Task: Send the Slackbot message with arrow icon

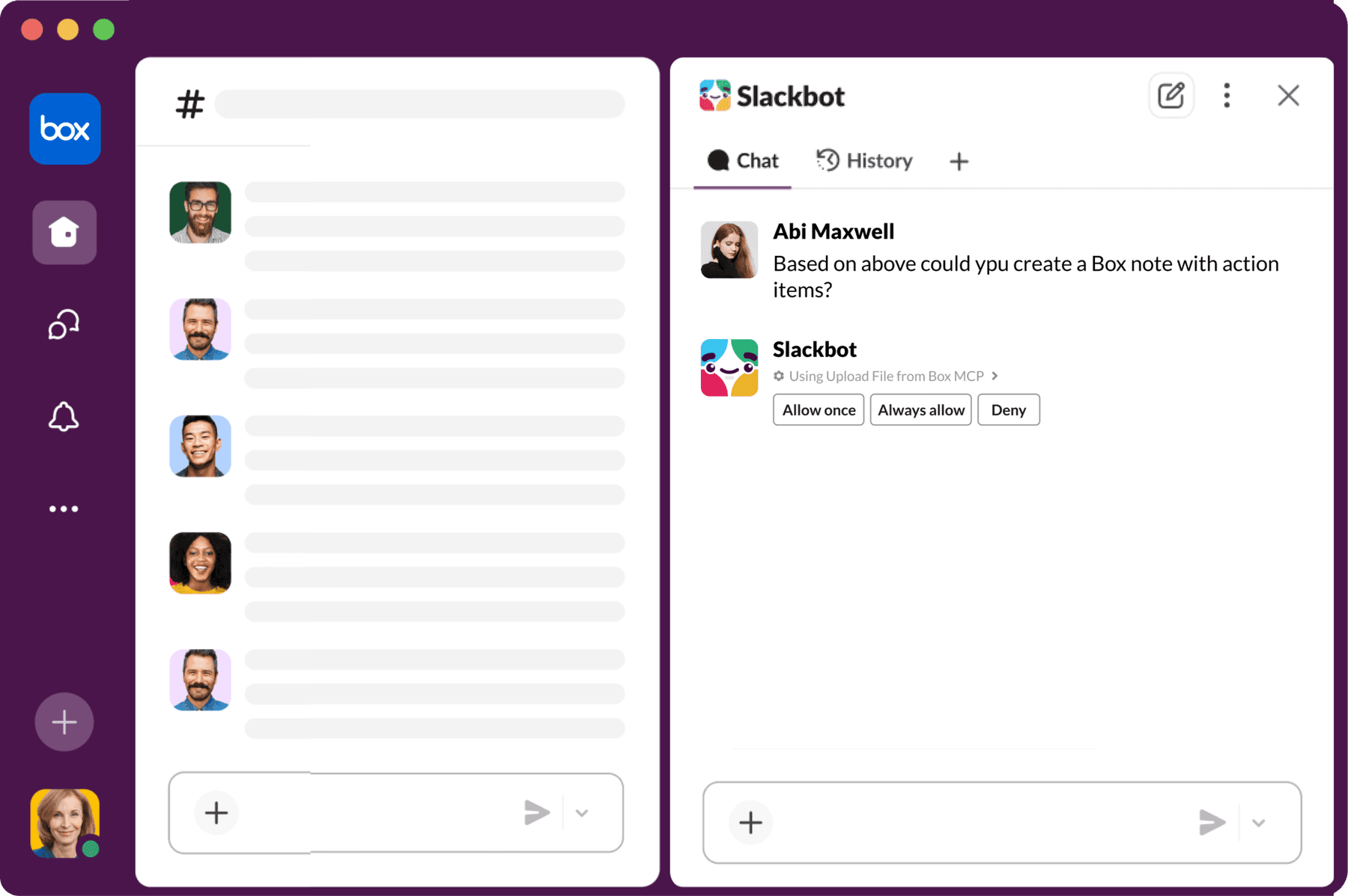Action: (1212, 823)
